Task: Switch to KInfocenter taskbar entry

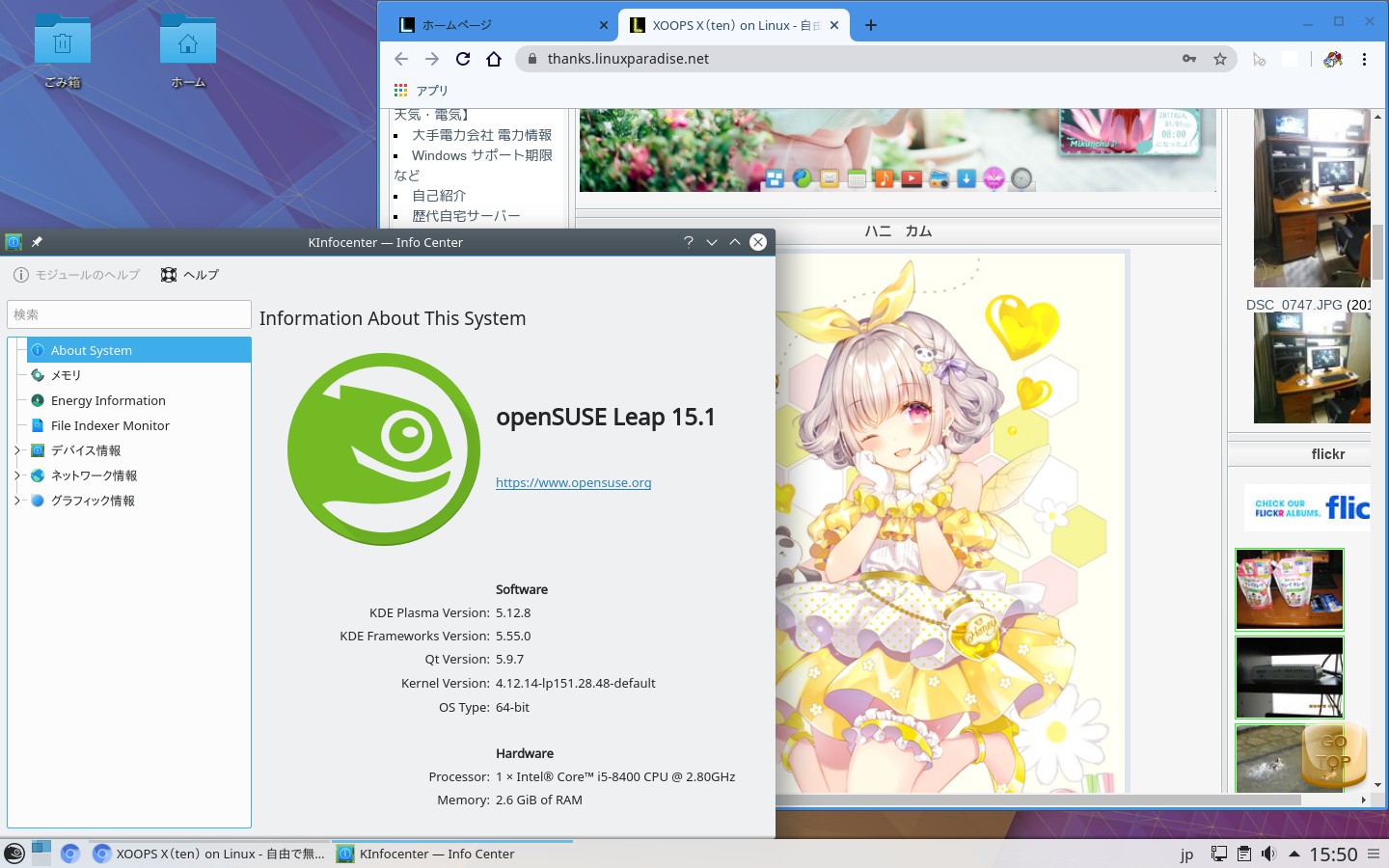Action: click(452, 854)
